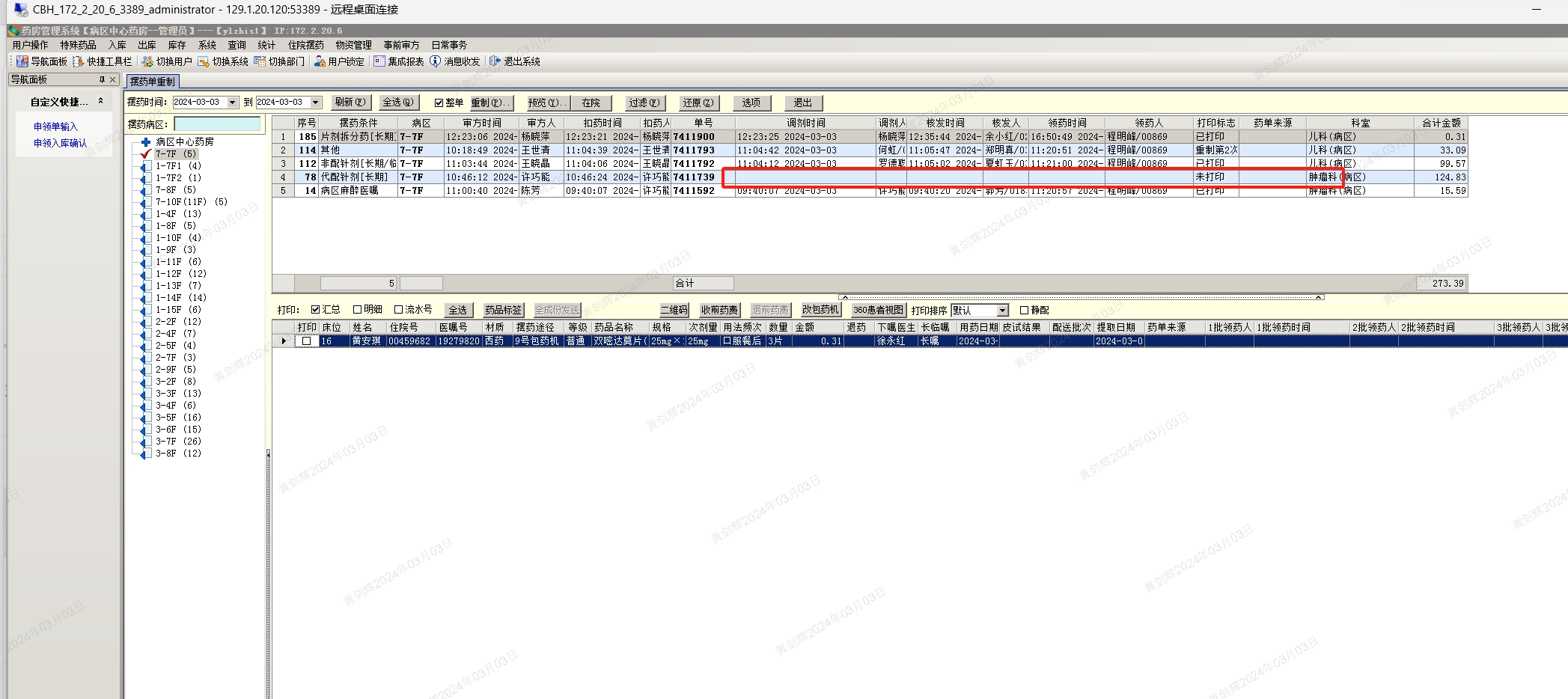Click the remote desktop connection title icon
Image resolution: width=1568 pixels, height=699 pixels.
[x=21, y=10]
